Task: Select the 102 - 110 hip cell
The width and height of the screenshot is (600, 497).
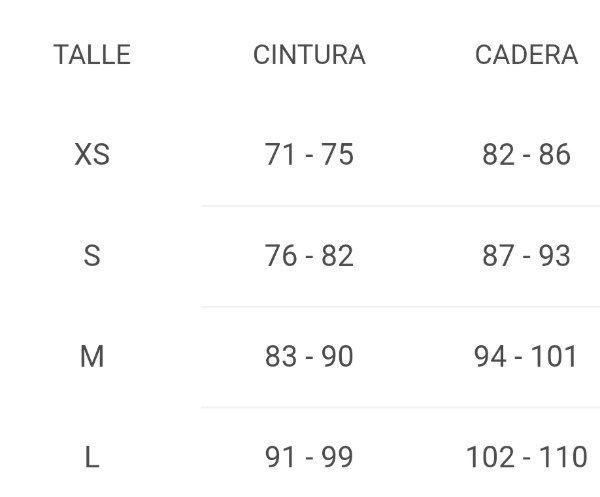Action: [x=526, y=458]
